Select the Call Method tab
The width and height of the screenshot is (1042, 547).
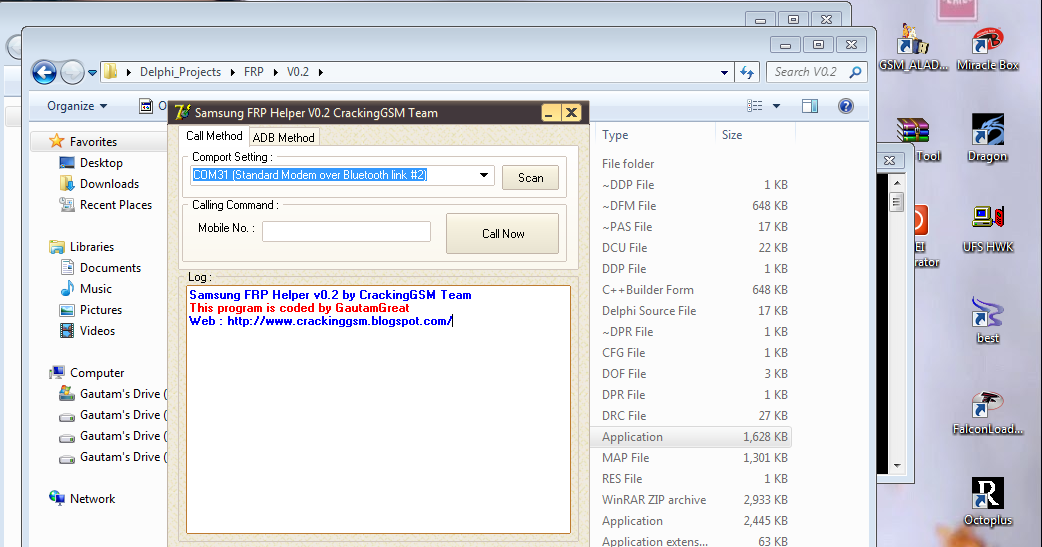(214, 136)
